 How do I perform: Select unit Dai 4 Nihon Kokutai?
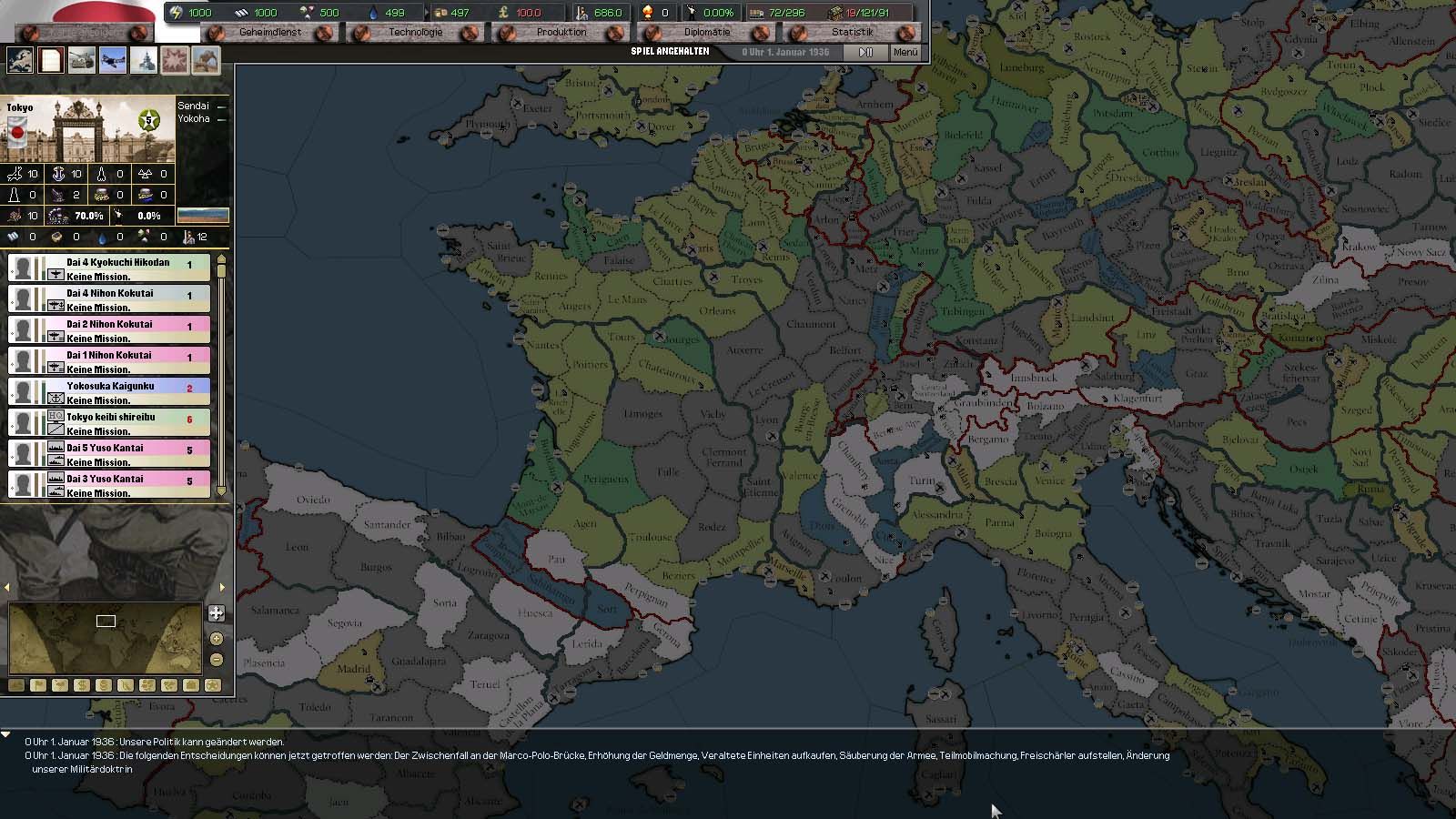click(109, 299)
